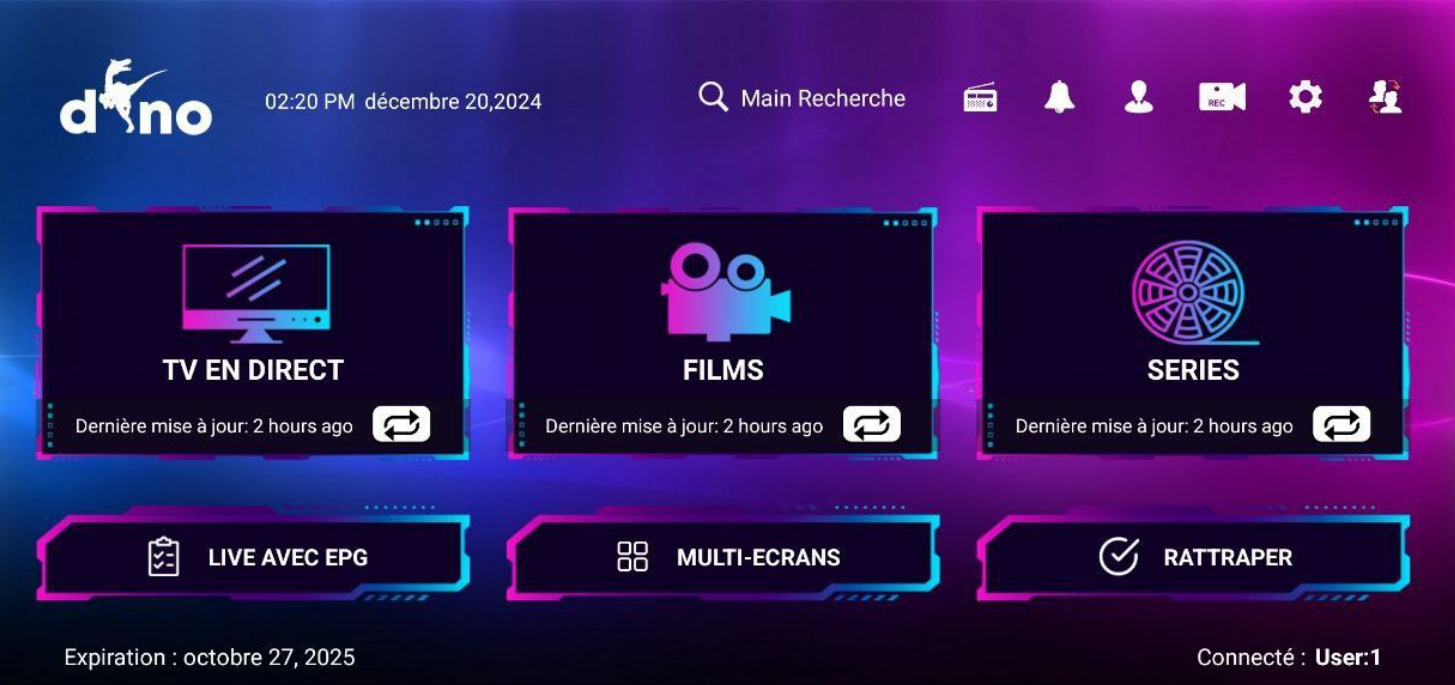This screenshot has width=1455, height=685.
Task: Refresh the FILMS content list
Action: point(872,424)
